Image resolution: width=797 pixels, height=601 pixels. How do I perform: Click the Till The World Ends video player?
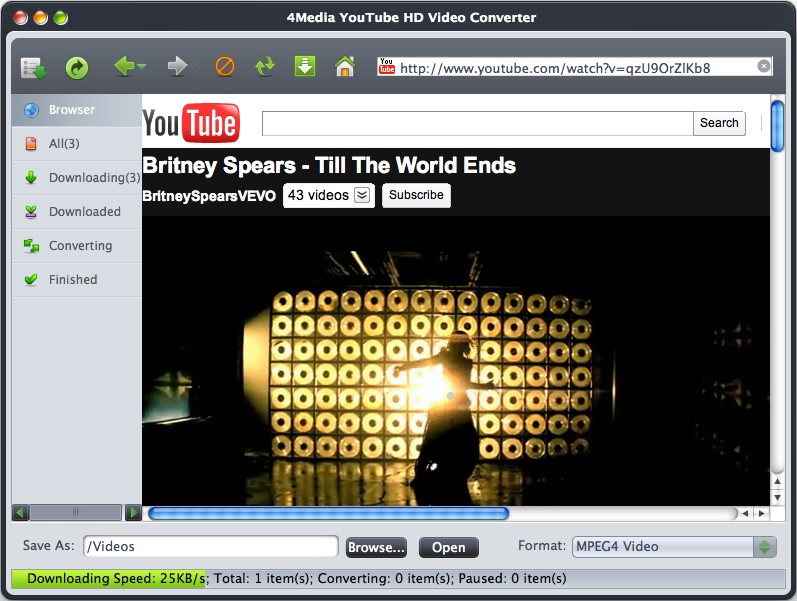point(456,361)
